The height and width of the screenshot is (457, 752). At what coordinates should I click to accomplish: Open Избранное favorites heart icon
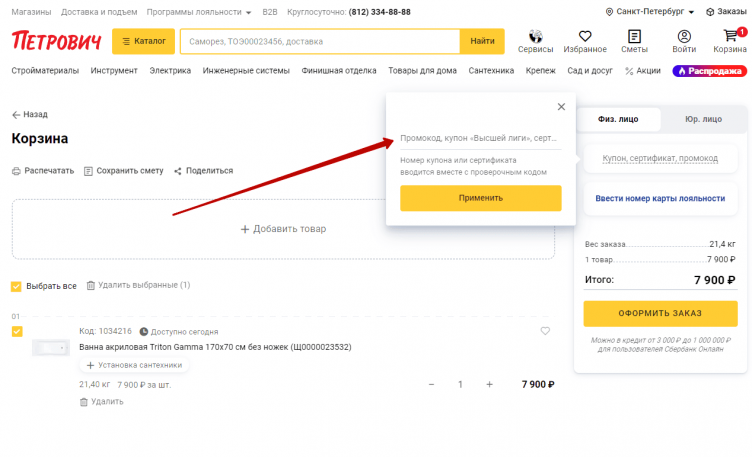pyautogui.click(x=584, y=37)
